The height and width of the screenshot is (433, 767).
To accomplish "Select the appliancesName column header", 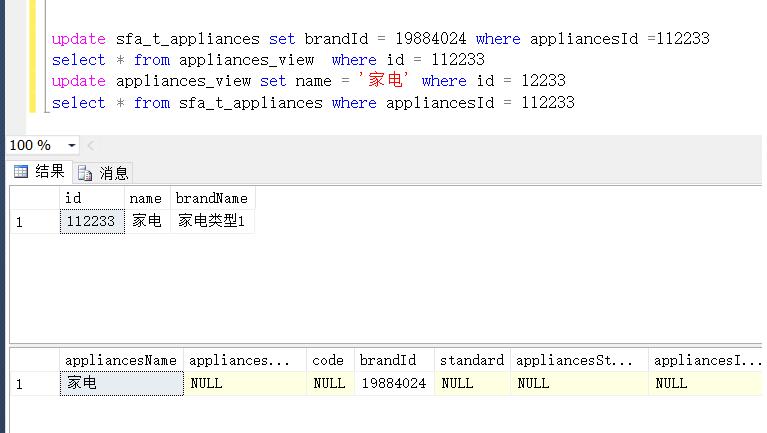I will point(120,360).
